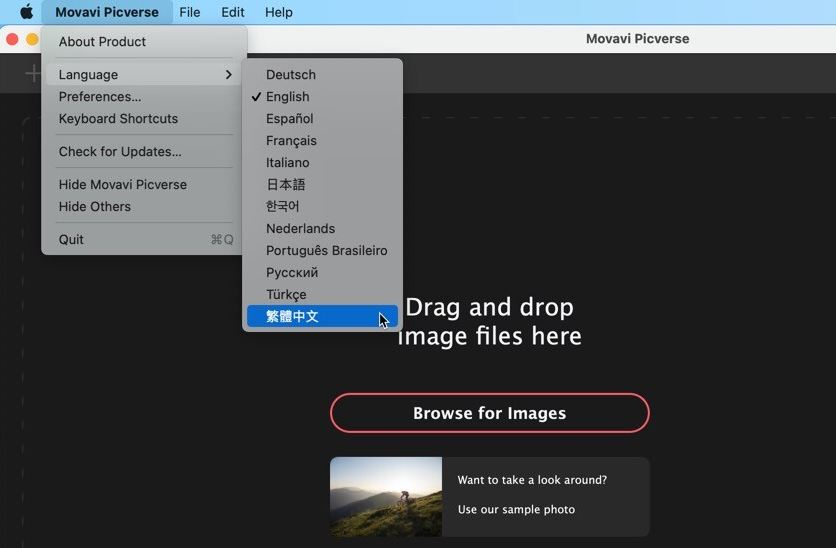Click the plus add-image icon
Image resolution: width=836 pixels, height=548 pixels.
tap(33, 74)
